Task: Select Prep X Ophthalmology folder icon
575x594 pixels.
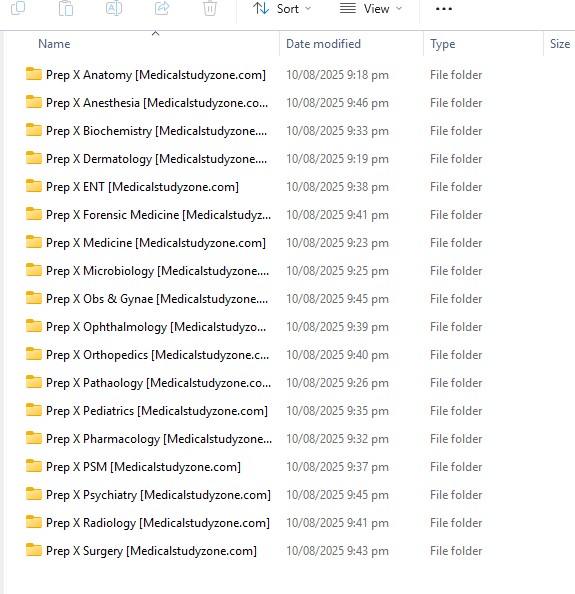Action: coord(34,326)
